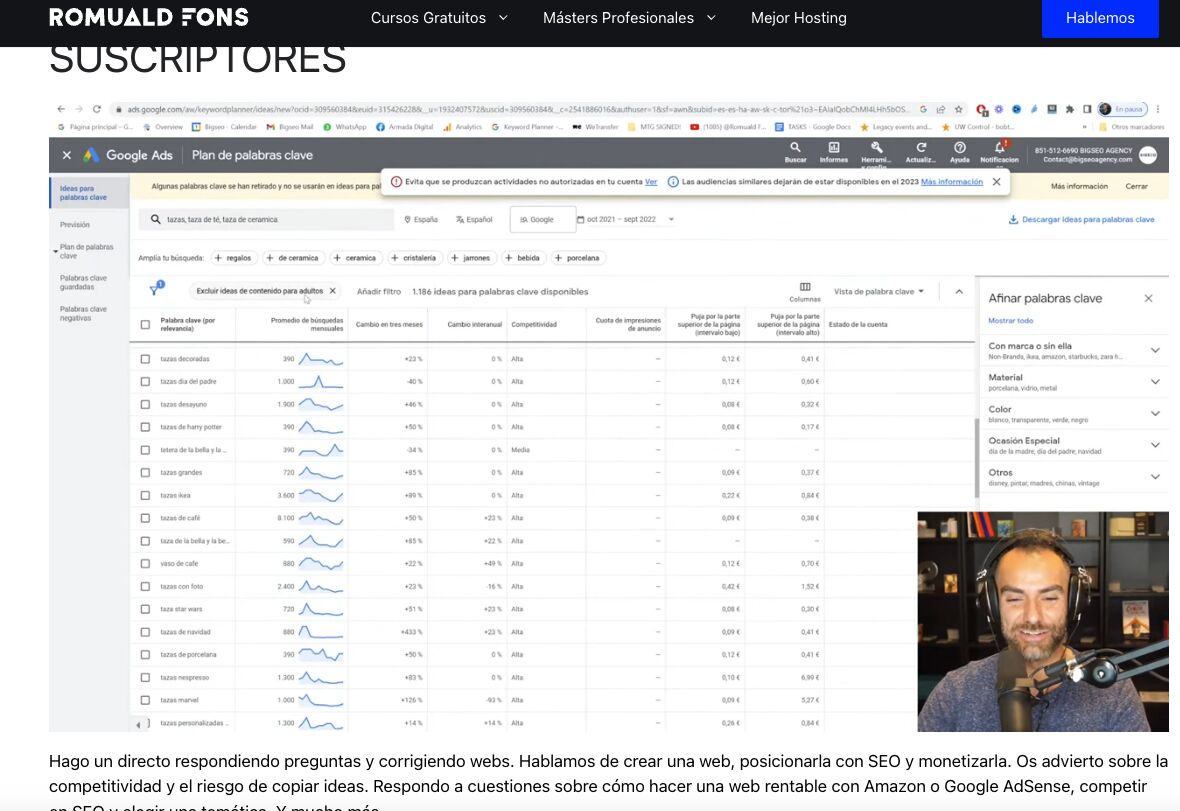Expand the Material refinement section

click(1155, 382)
